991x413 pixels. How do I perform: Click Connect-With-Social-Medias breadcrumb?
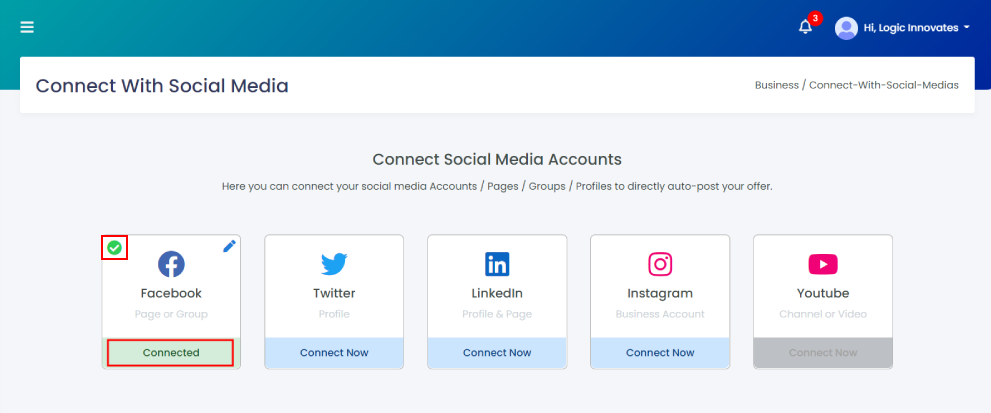pos(884,85)
